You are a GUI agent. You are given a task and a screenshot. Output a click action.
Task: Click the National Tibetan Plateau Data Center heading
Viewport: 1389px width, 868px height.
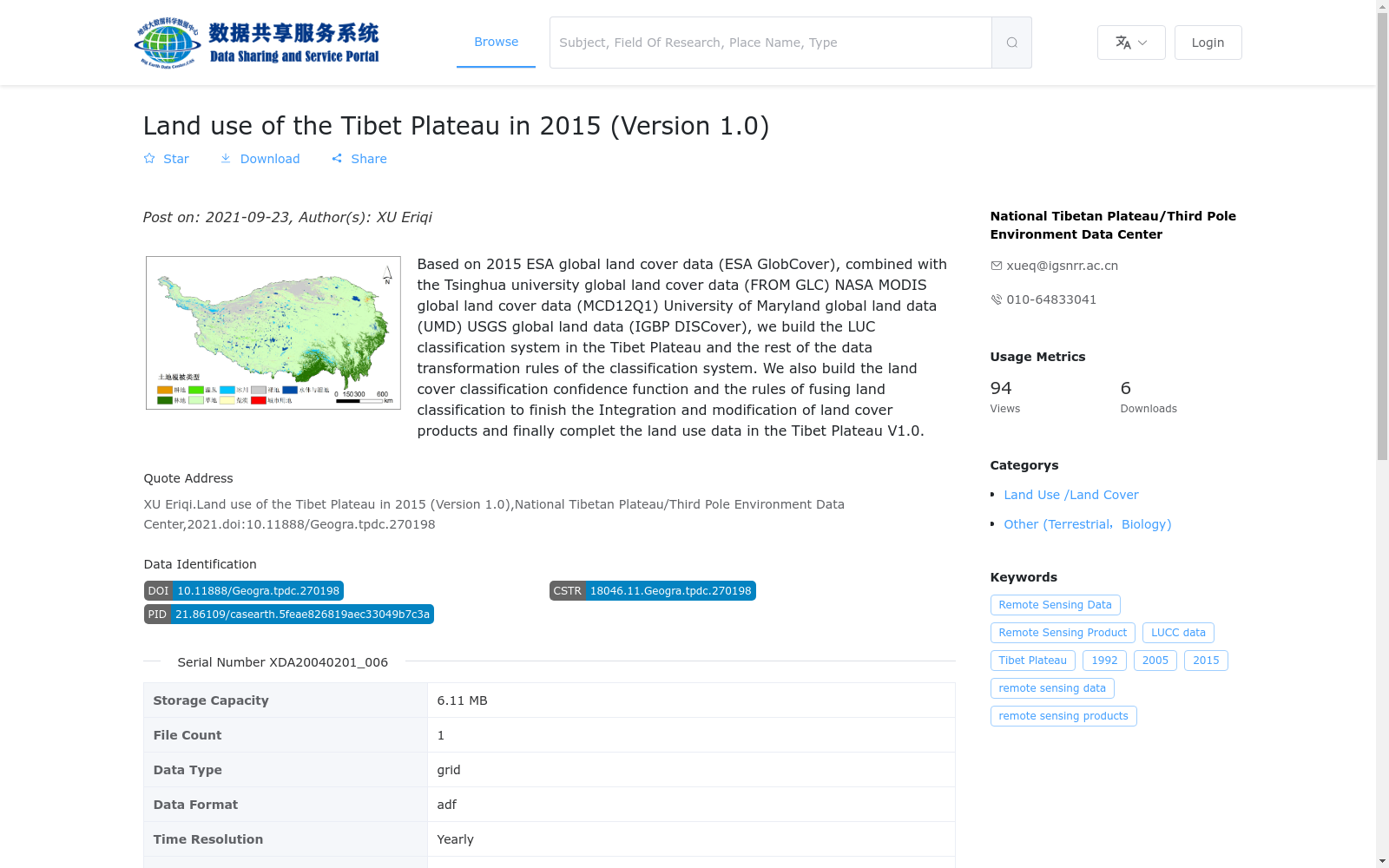pos(1113,225)
